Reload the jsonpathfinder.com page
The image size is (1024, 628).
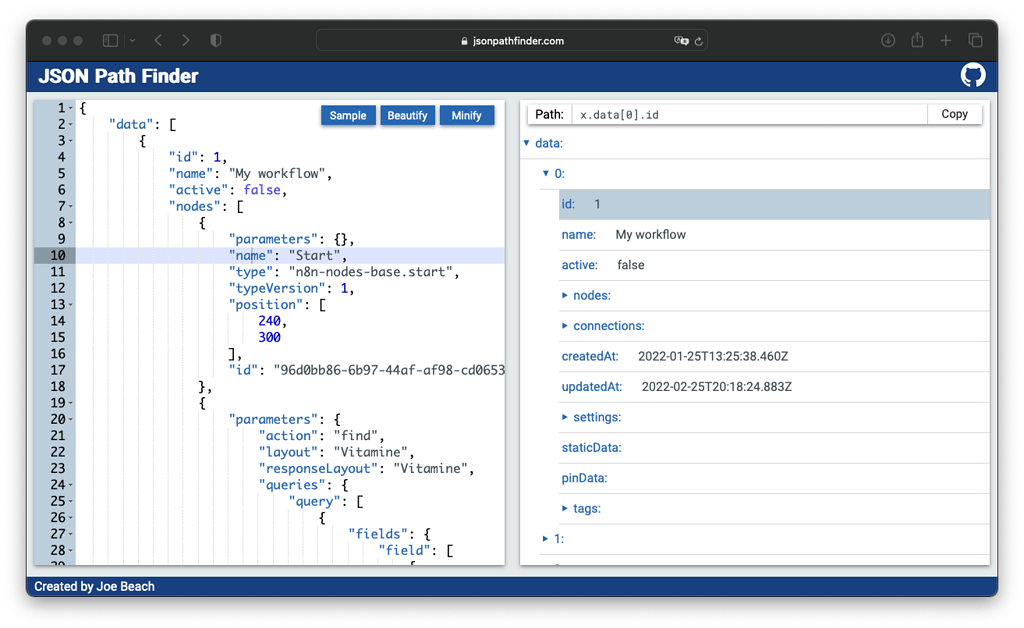click(700, 41)
